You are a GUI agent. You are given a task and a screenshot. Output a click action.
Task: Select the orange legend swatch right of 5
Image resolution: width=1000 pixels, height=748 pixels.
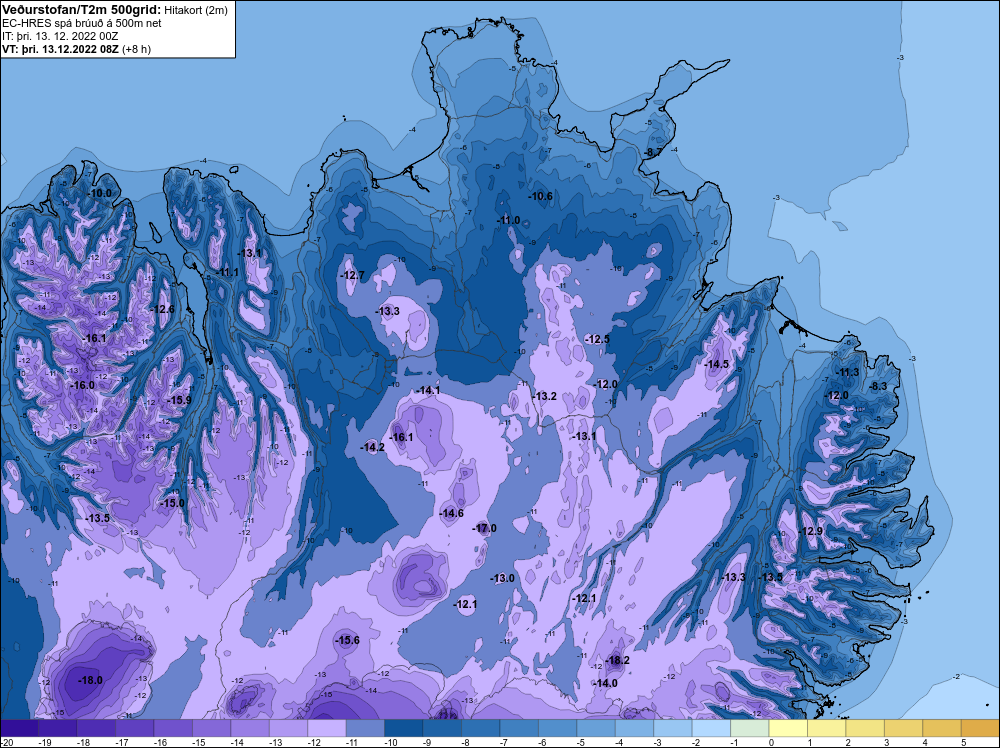pyautogui.click(x=980, y=728)
